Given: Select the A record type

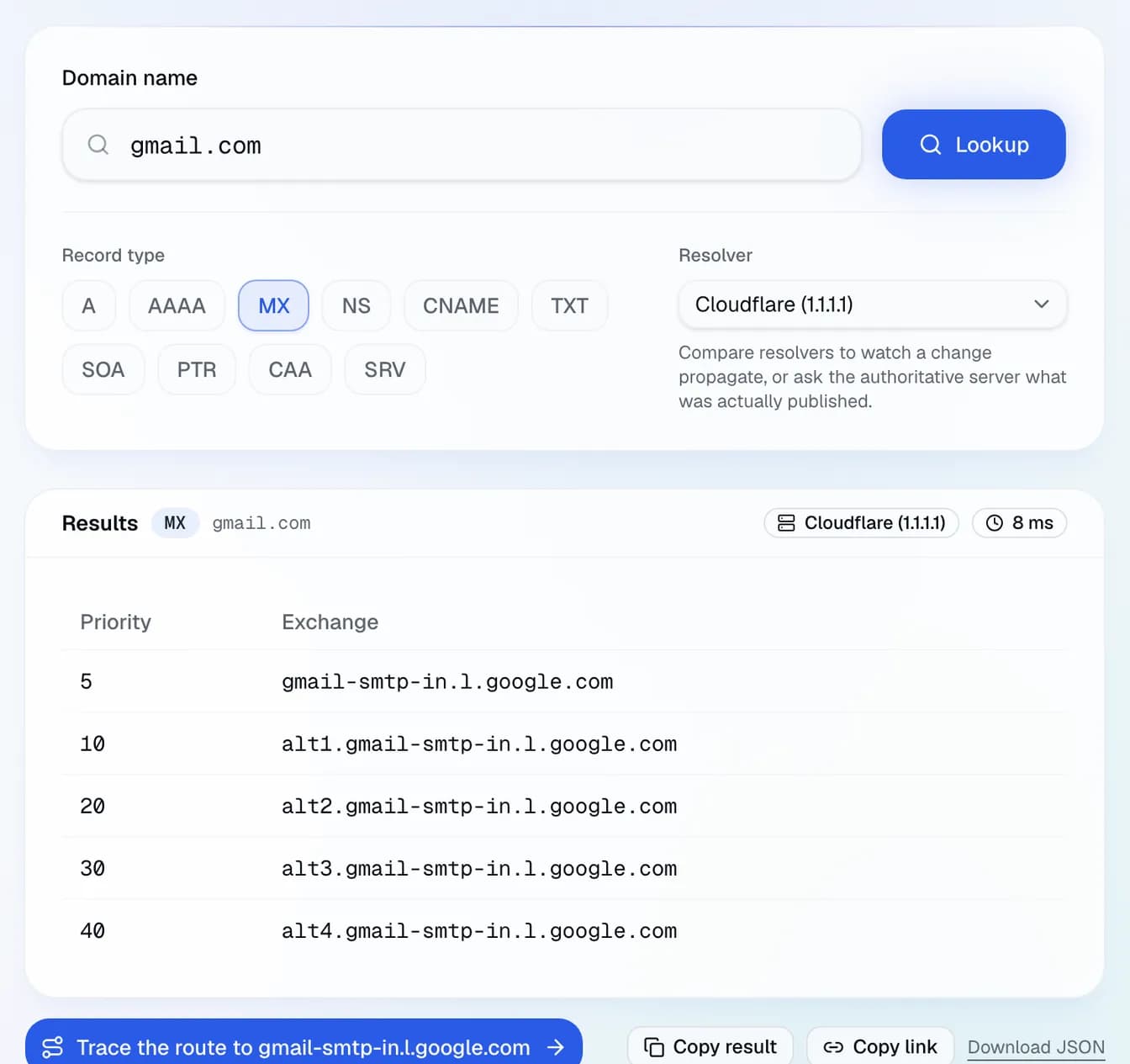Looking at the screenshot, I should pyautogui.click(x=88, y=305).
